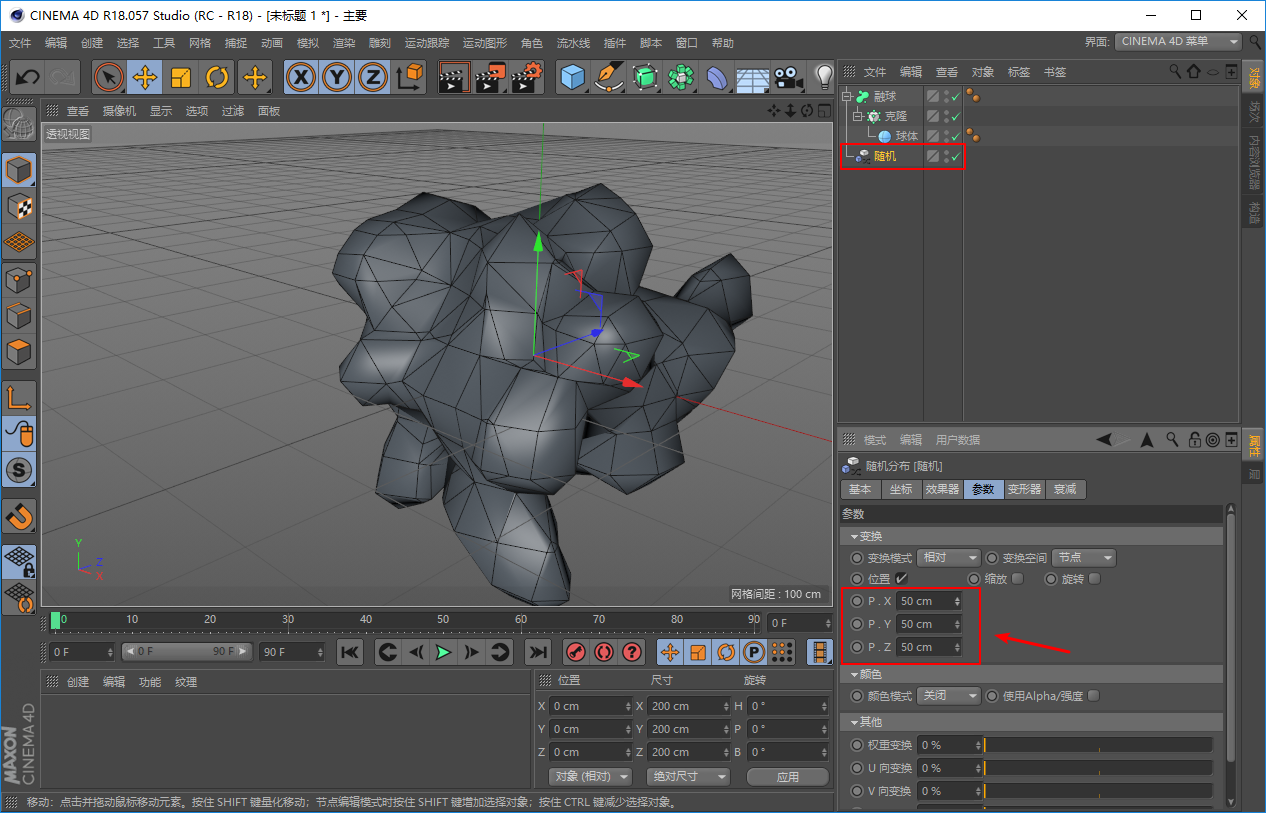Open the green array modeling icon

681,77
